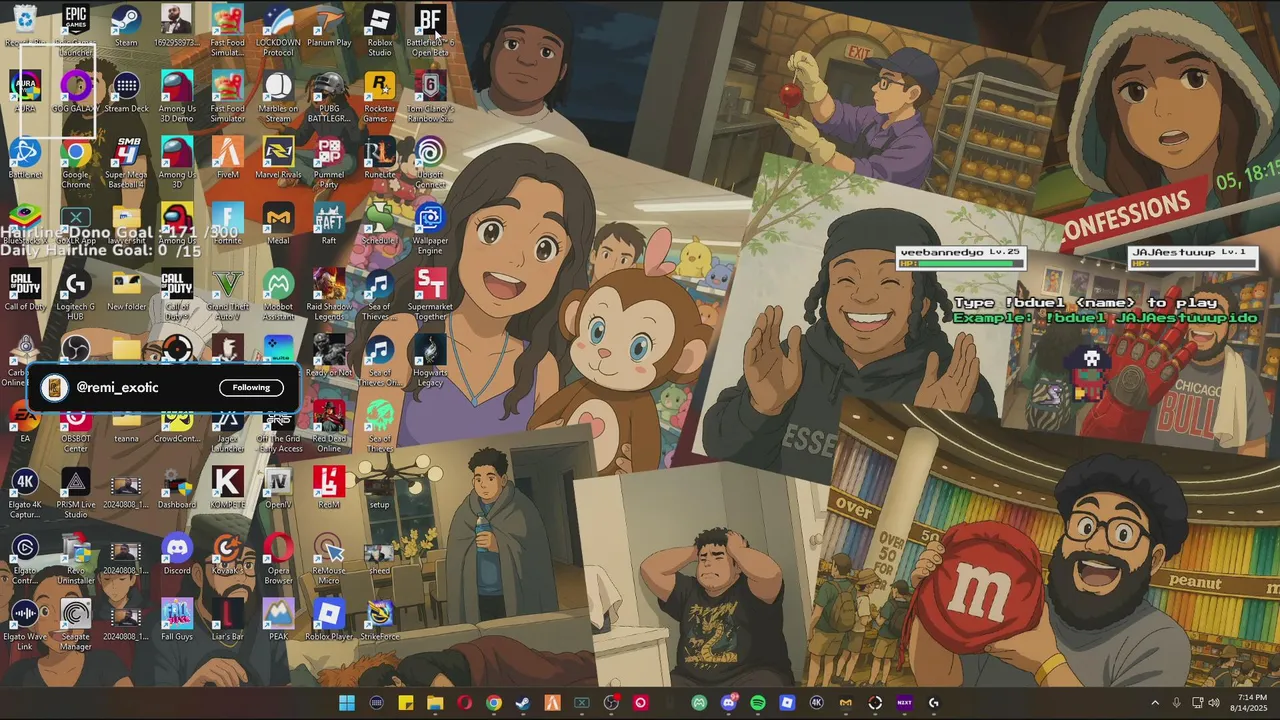Open ReMouse Micro desktop shortcut

click(x=329, y=557)
